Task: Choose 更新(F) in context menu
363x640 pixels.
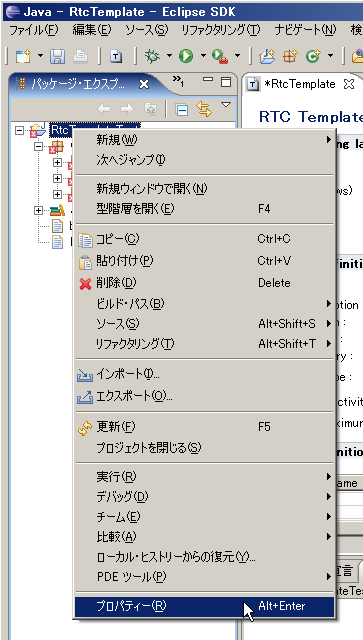Action: click(205, 427)
